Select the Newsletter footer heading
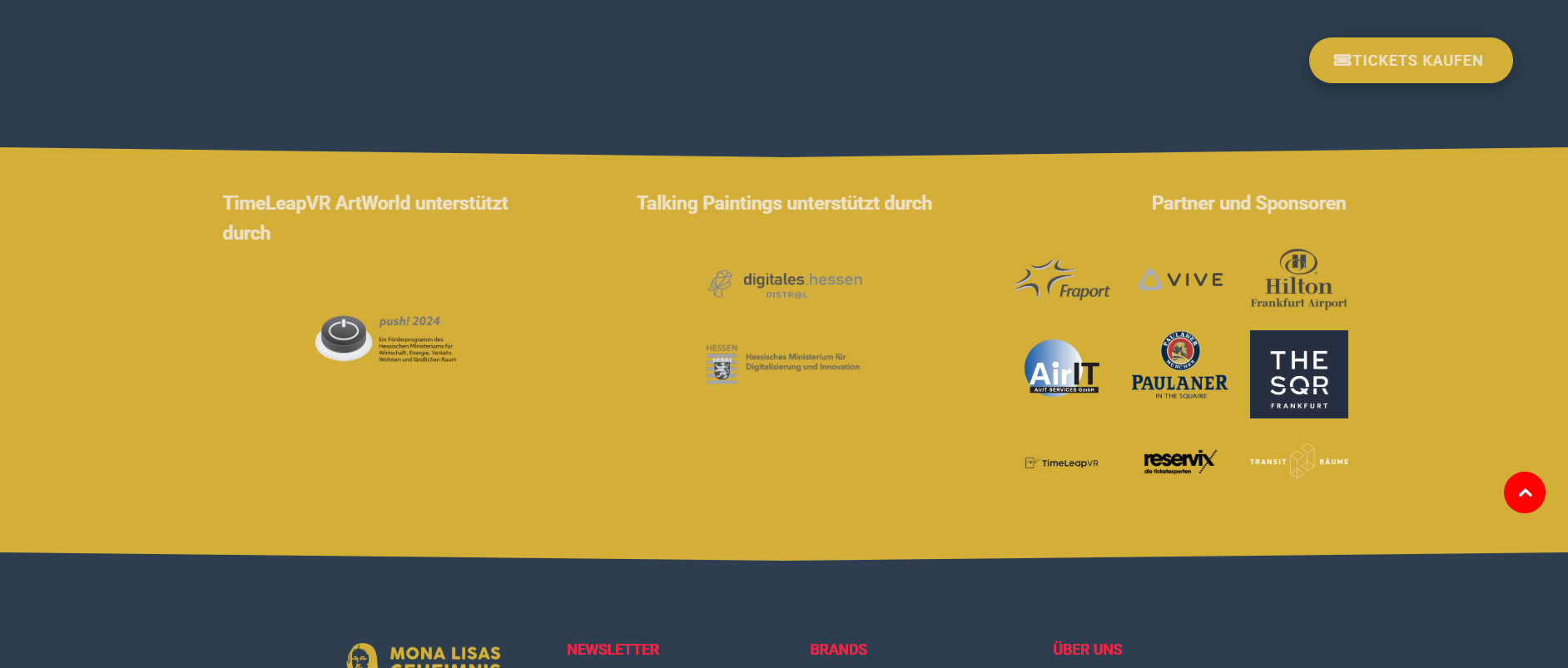The width and height of the screenshot is (1568, 668). point(613,650)
